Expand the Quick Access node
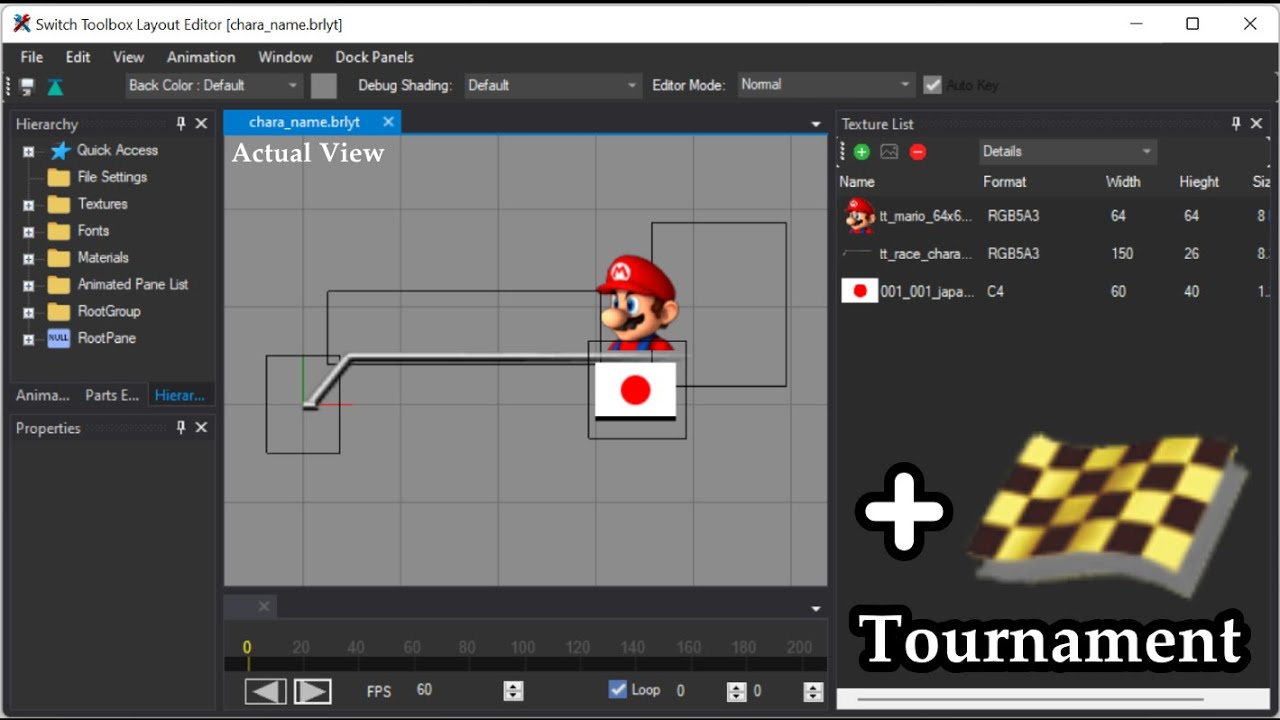Image resolution: width=1280 pixels, height=720 pixels. point(28,151)
